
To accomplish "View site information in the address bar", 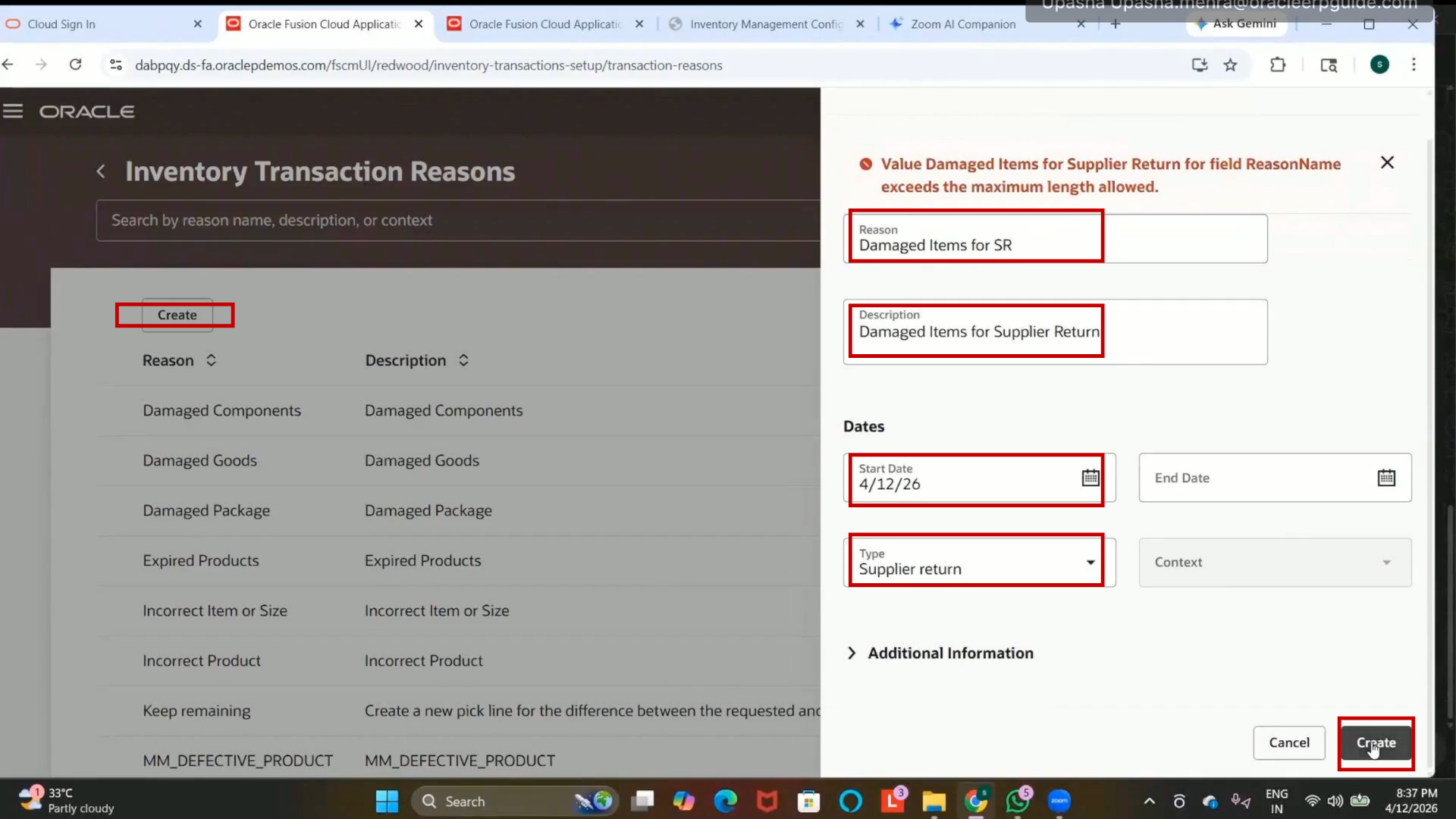I will coord(116,65).
